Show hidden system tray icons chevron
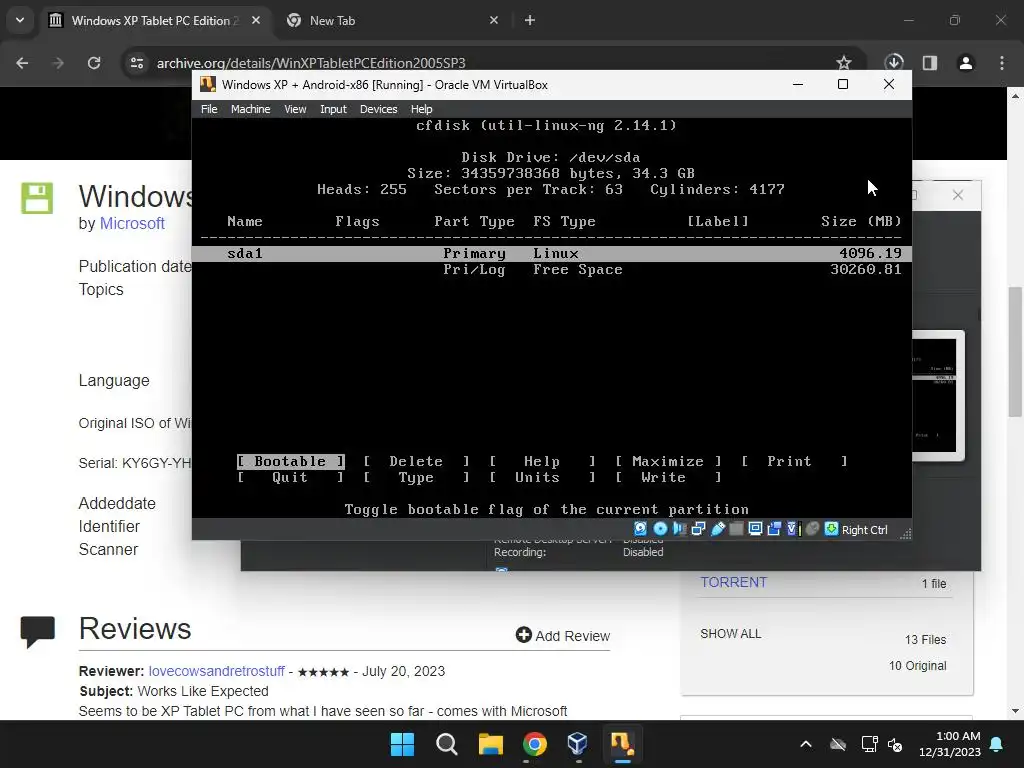The image size is (1024, 768). point(806,744)
